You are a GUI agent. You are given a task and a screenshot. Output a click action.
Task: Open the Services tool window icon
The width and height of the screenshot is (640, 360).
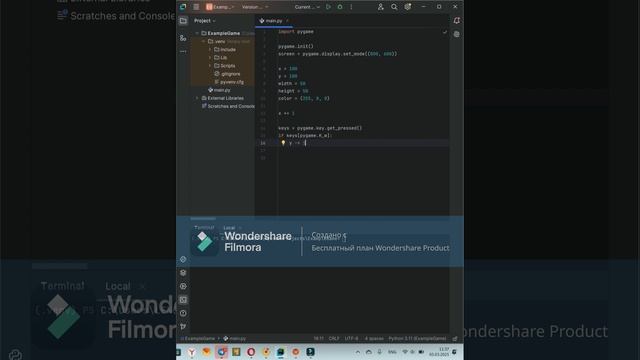183,286
